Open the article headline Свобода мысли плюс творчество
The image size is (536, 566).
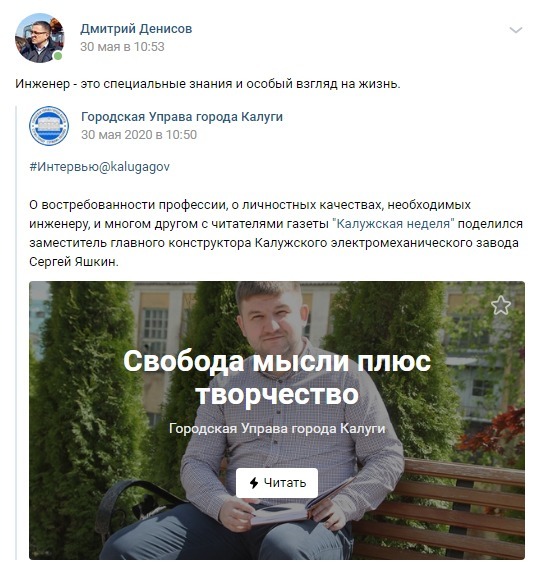click(277, 377)
